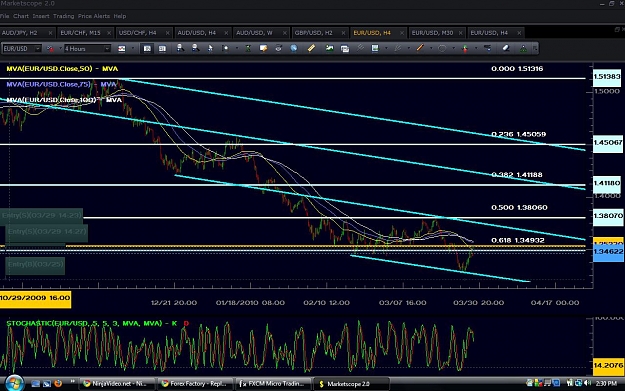Screen dimensions: 625x391
Task: Open Forex Factory taskbar window
Action: [195, 383]
